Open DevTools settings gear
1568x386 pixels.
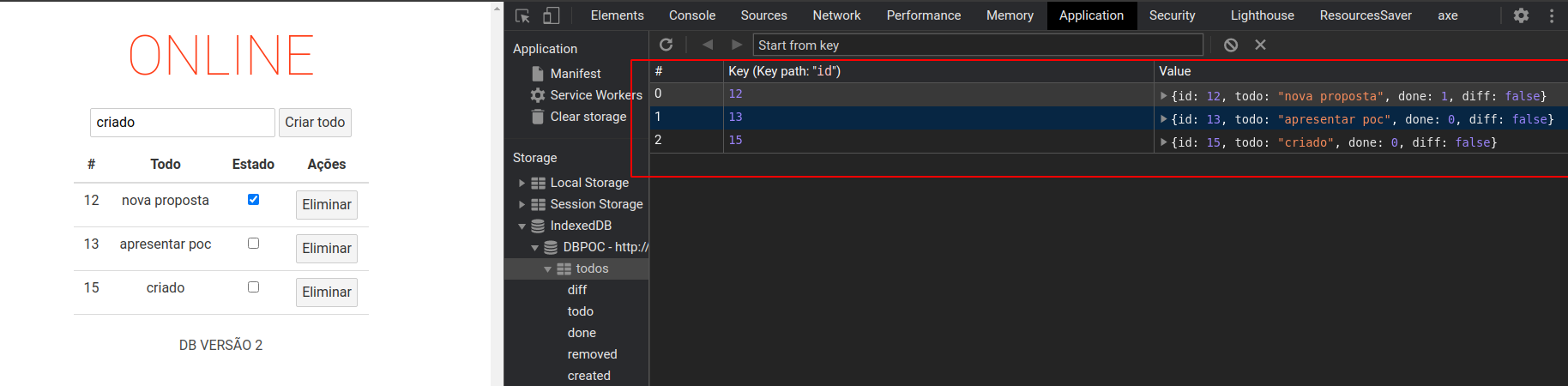[1521, 15]
